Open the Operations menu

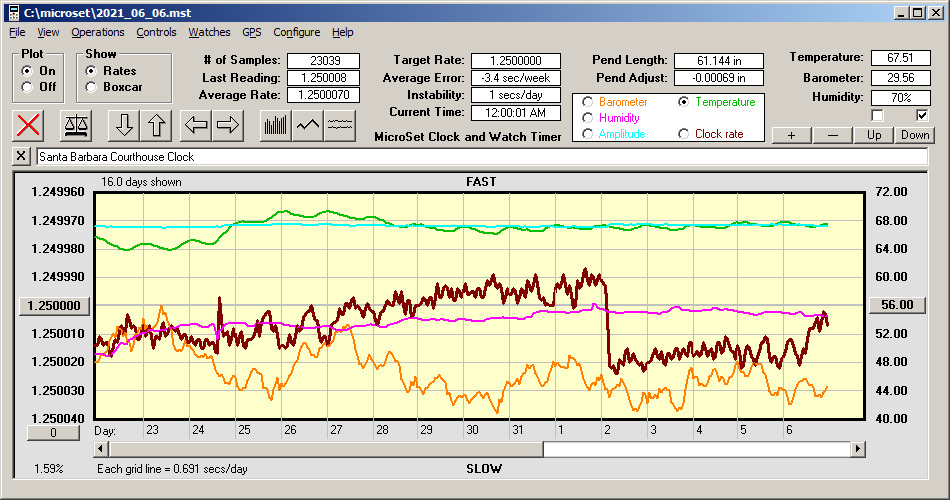[x=98, y=32]
